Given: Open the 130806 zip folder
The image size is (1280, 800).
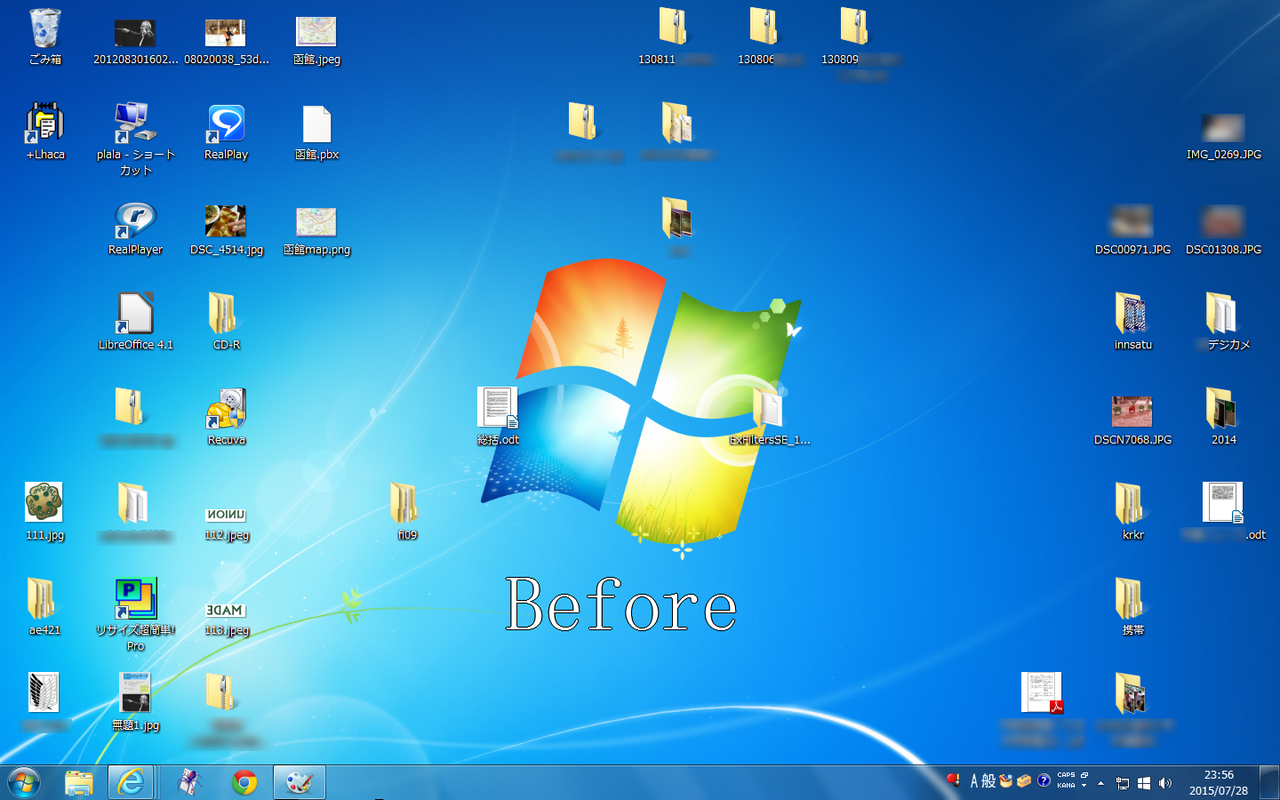Looking at the screenshot, I should 764,27.
